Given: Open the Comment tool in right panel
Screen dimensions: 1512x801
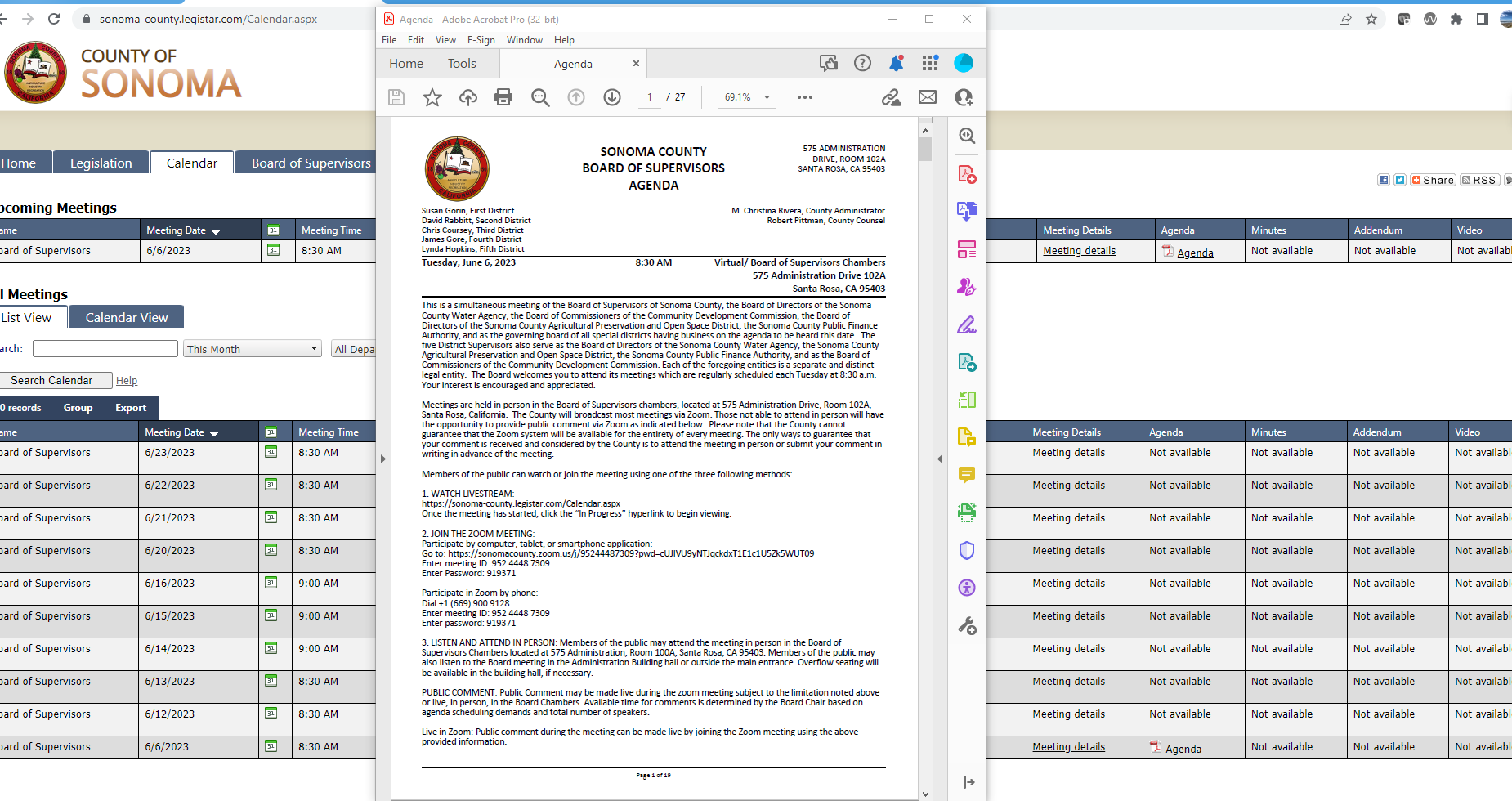Looking at the screenshot, I should point(967,475).
